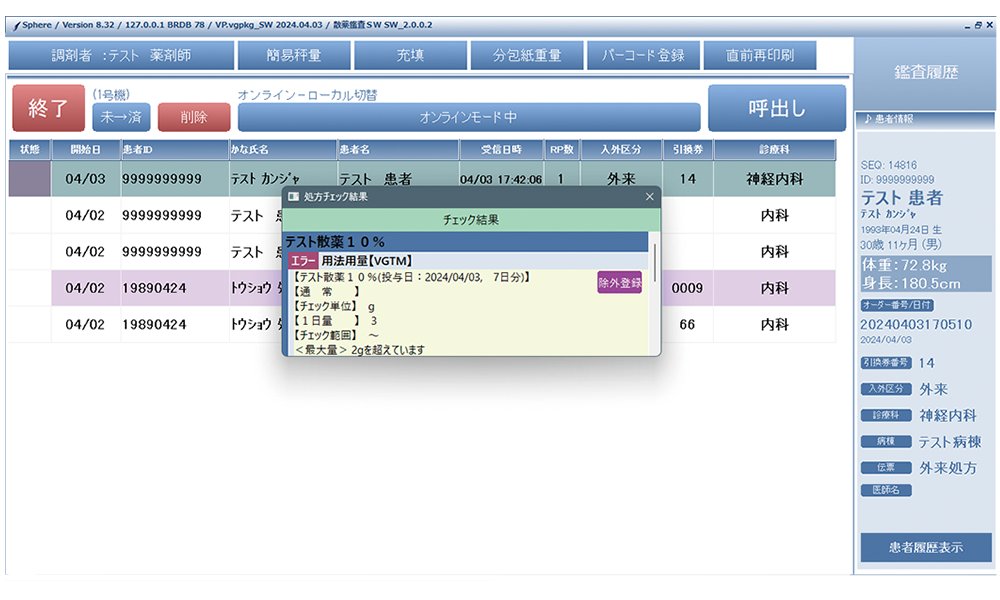Toggle the 未→済 status button
Screen dimensions: 1000x600
(121, 117)
